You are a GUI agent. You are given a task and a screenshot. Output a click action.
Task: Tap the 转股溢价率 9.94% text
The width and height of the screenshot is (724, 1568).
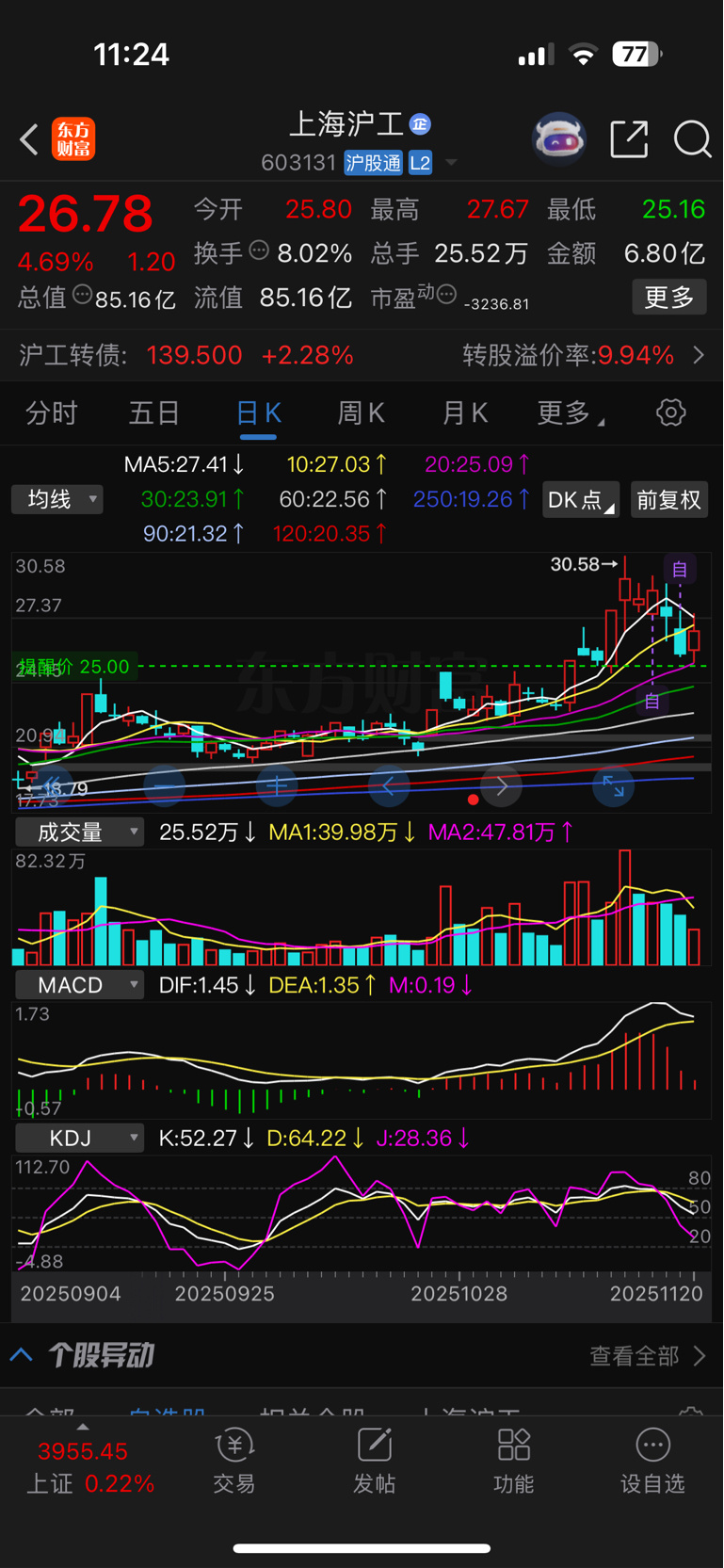[568, 355]
